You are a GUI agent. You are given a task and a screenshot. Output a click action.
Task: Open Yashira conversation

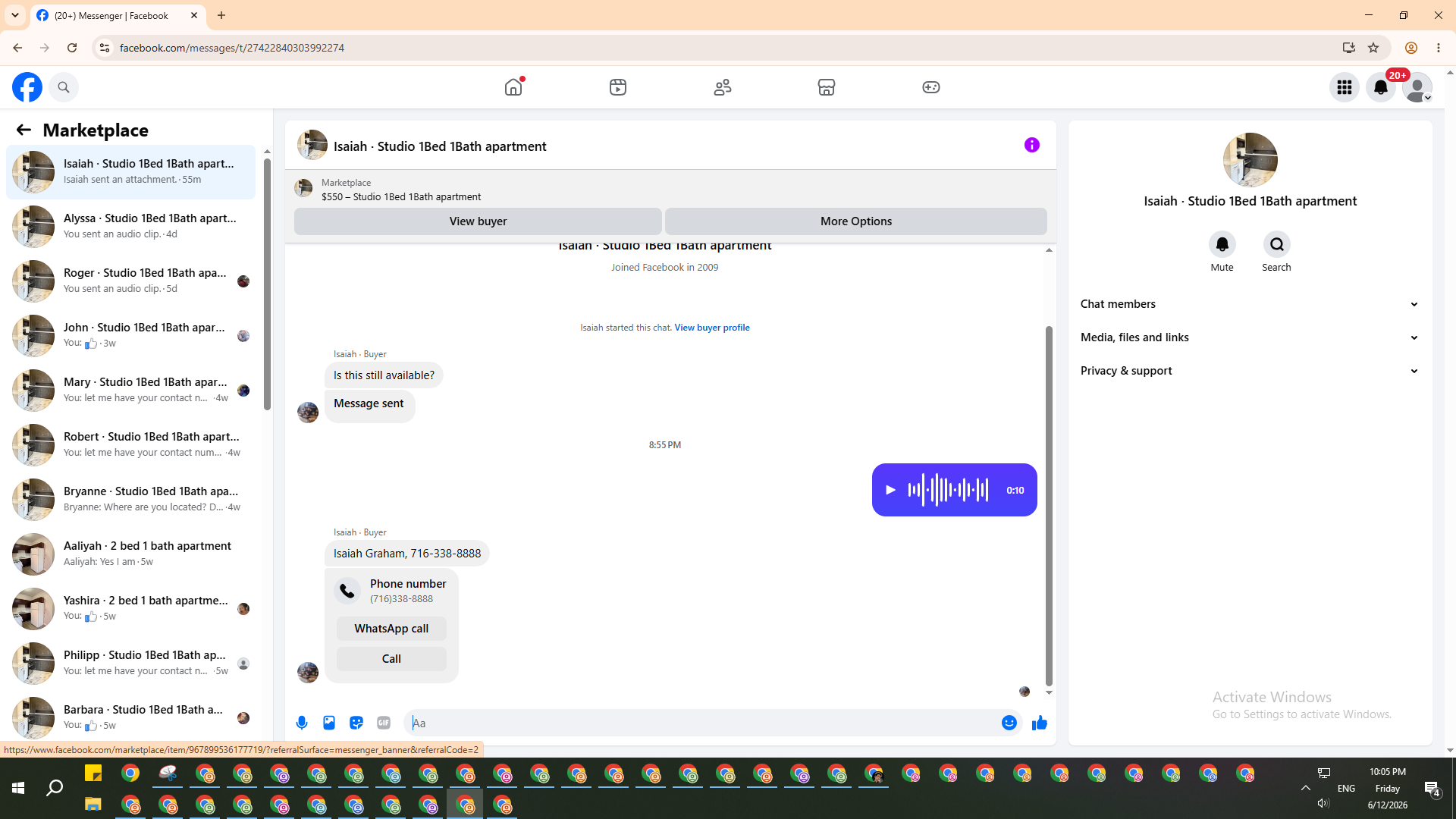131,609
